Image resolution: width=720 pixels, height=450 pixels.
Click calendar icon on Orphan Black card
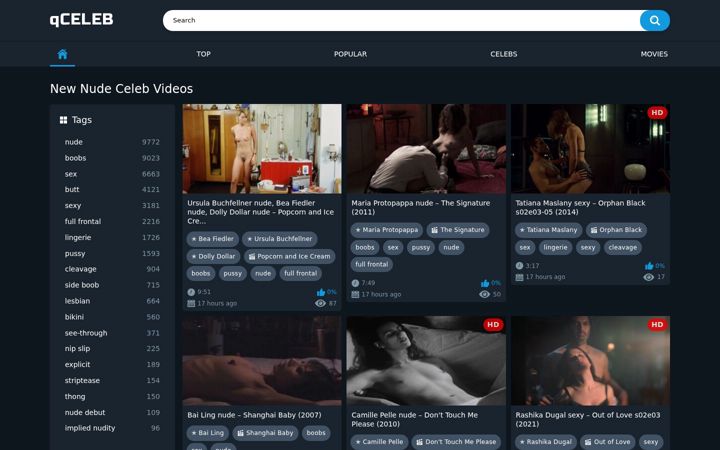point(519,277)
